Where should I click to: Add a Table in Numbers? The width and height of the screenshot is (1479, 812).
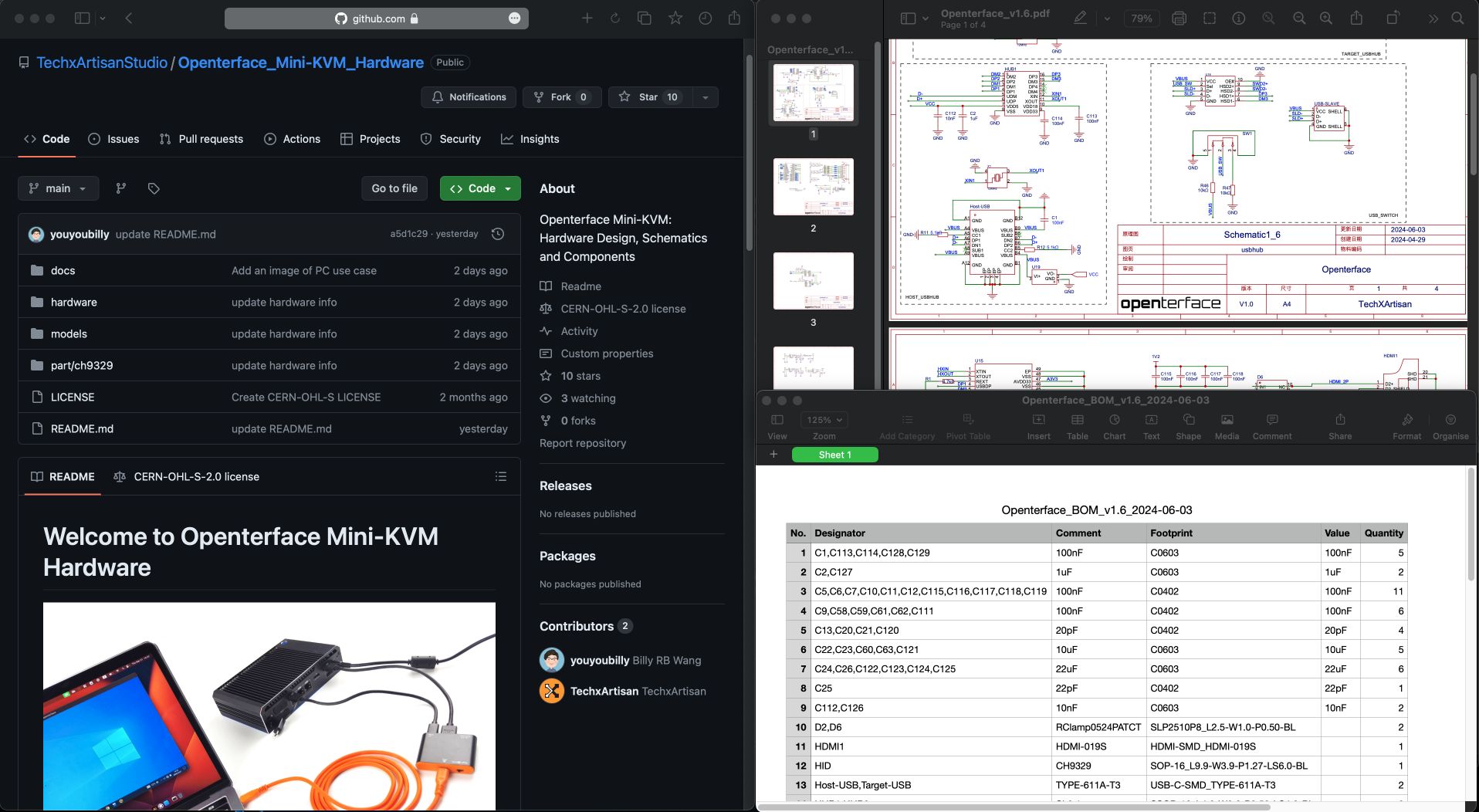coord(1077,426)
